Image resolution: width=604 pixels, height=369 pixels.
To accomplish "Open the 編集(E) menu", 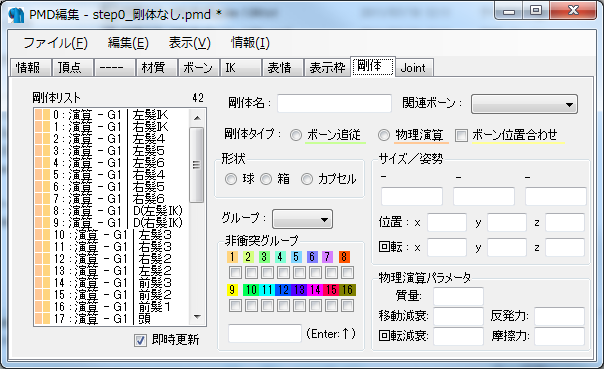I will point(128,43).
